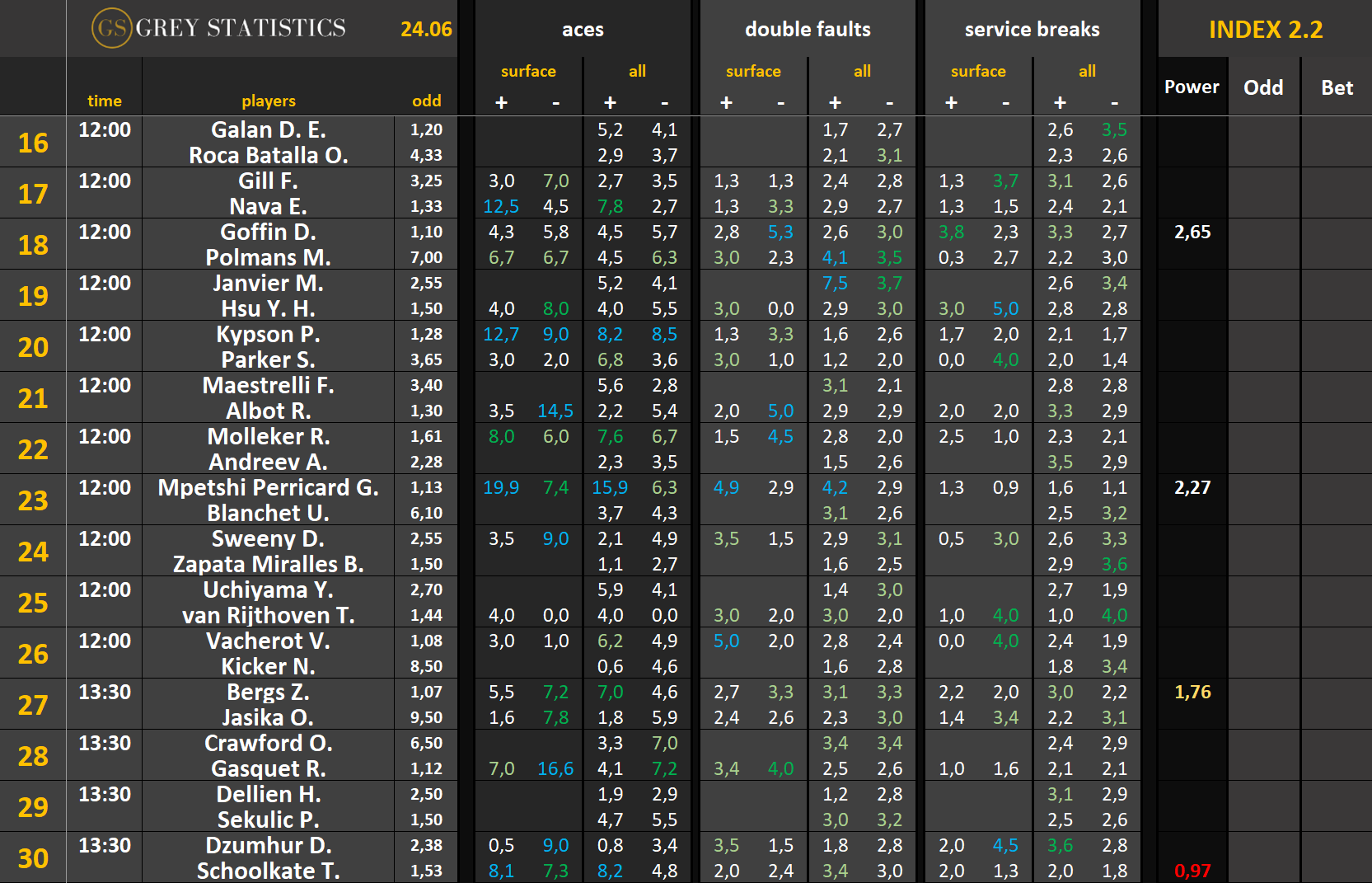Select the aces column group header
This screenshot has height=883, width=1372.
tap(583, 30)
